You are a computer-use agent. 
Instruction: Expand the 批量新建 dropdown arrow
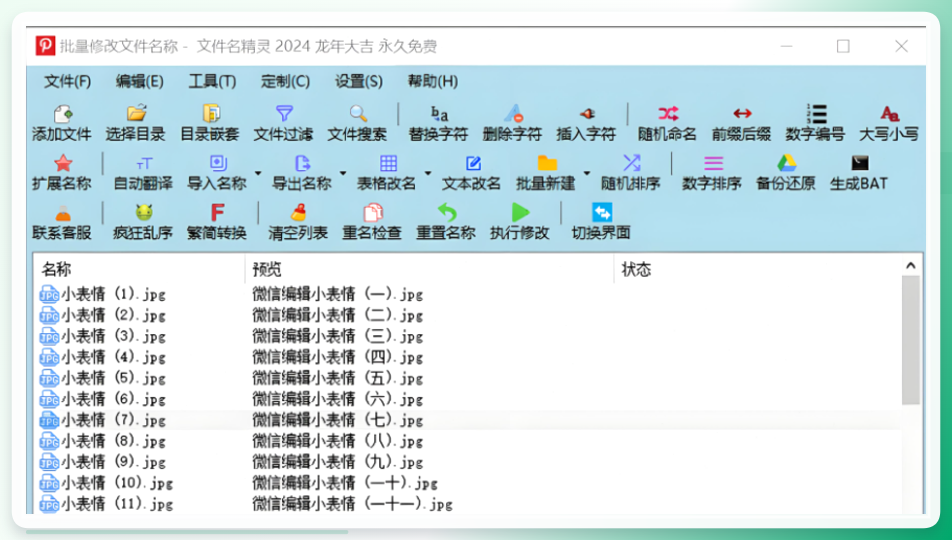click(587, 173)
